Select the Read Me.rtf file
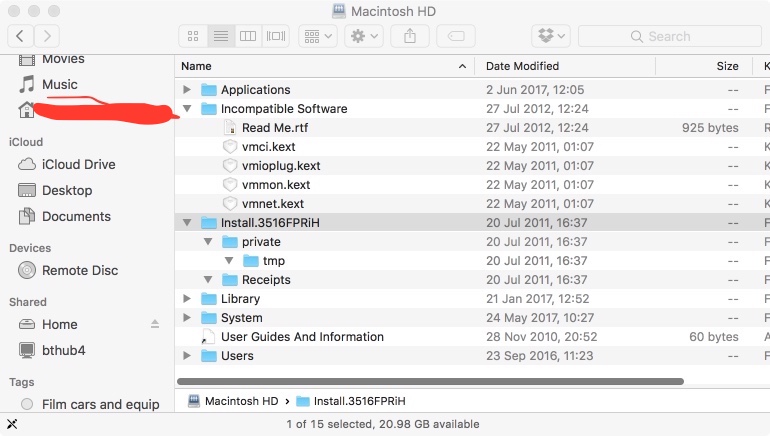Screen dimensions: 770x436 (275, 128)
